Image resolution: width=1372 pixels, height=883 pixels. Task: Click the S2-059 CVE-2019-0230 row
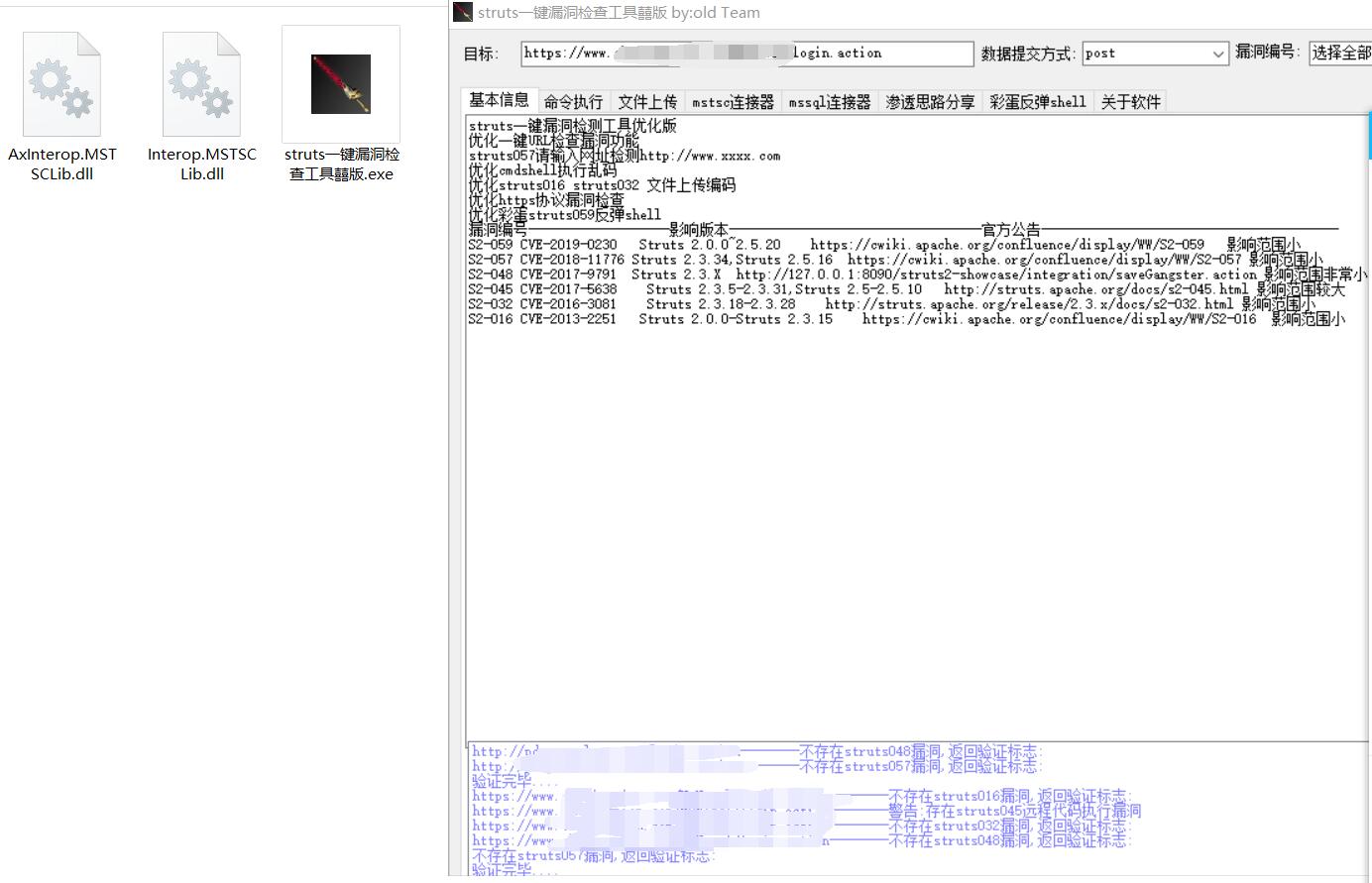pos(884,245)
